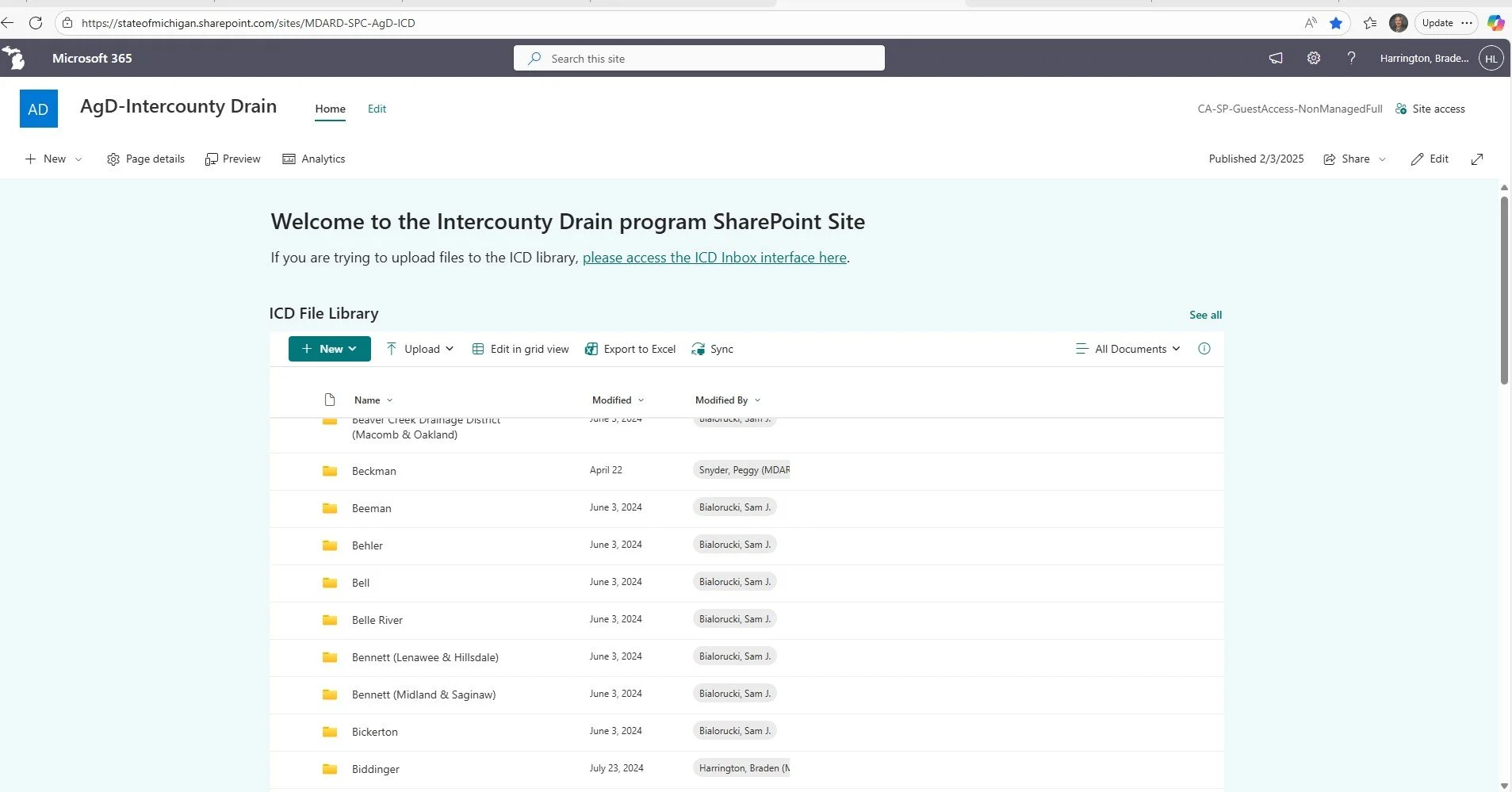1512x792 pixels.
Task: Open Page details
Action: coord(145,159)
